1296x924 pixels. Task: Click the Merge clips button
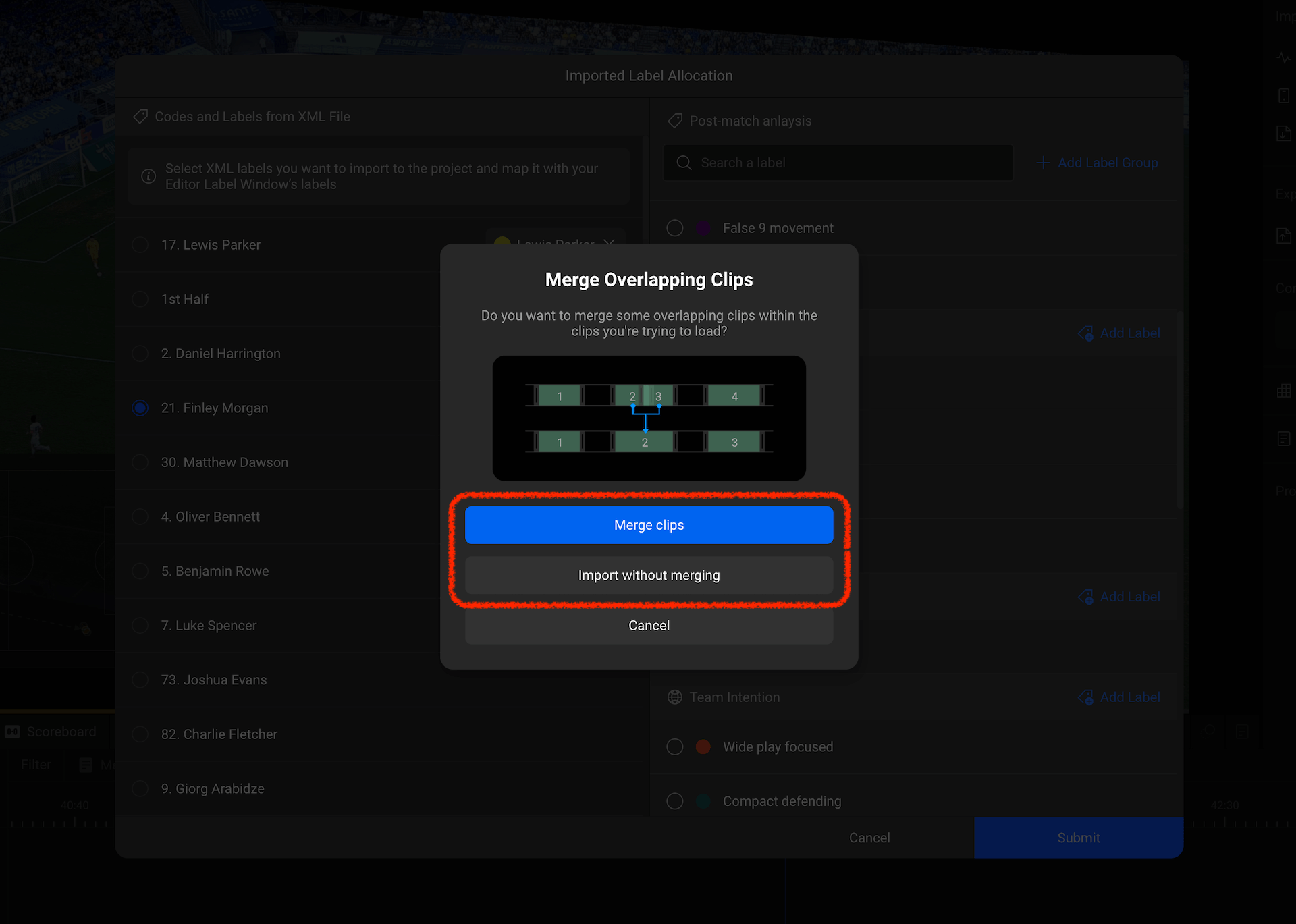coord(649,525)
